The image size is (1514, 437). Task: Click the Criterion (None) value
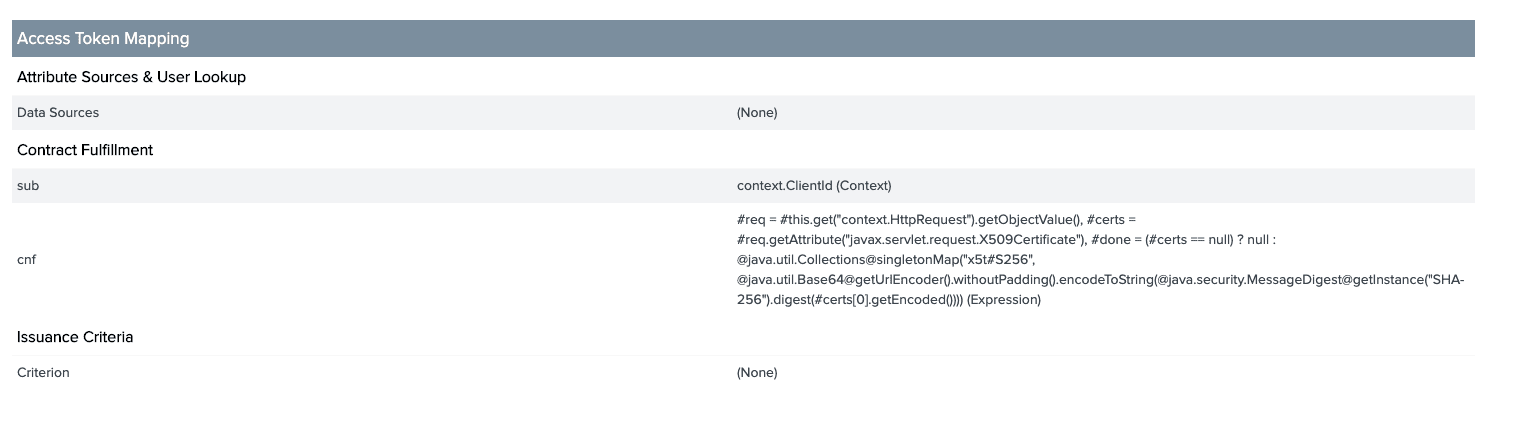click(757, 373)
